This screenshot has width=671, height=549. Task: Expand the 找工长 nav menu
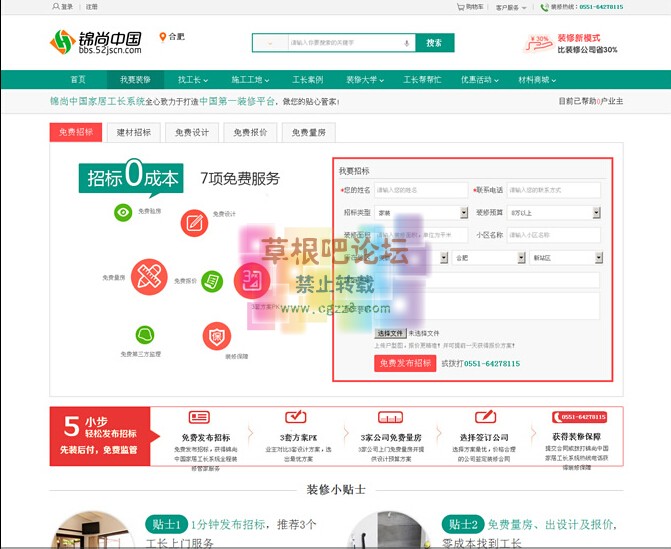pos(193,80)
